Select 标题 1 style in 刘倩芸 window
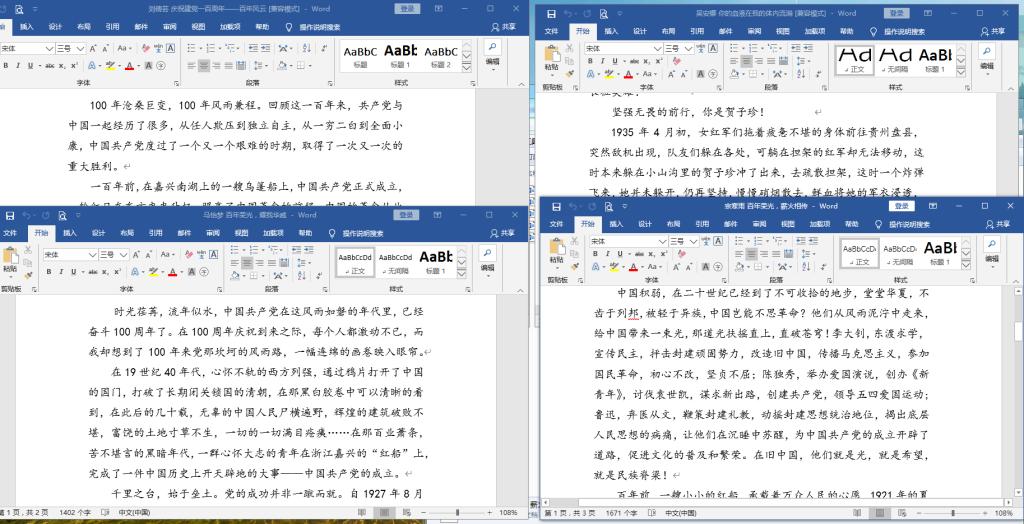Screen dimensions: 1024x524 tap(400, 56)
